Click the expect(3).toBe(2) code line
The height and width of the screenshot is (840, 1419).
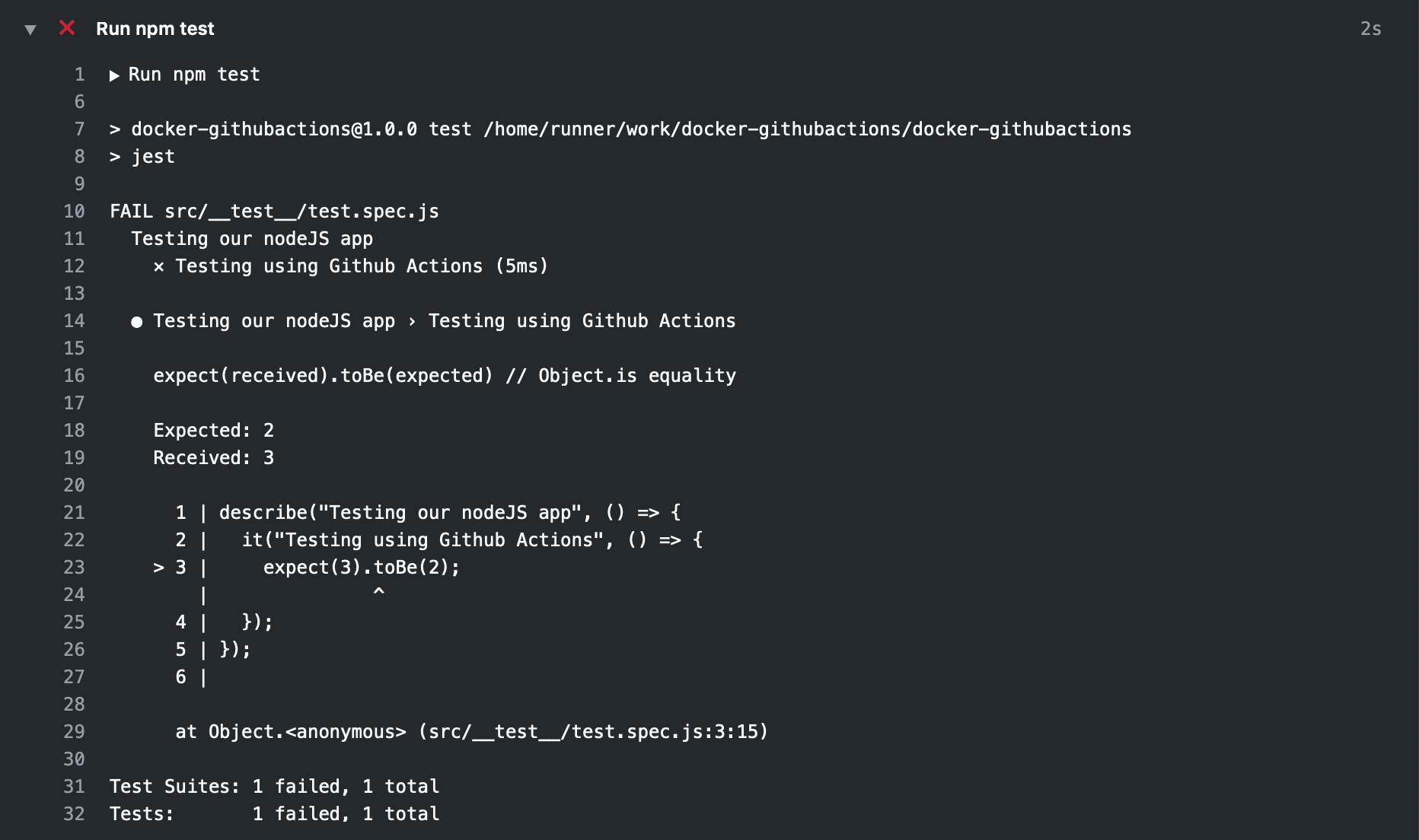pyautogui.click(x=362, y=568)
